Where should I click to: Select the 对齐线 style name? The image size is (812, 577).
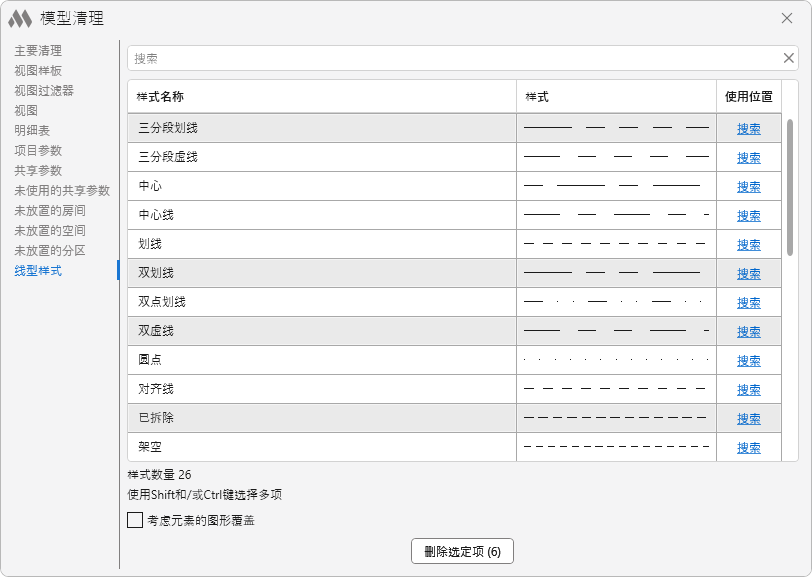[x=156, y=389]
